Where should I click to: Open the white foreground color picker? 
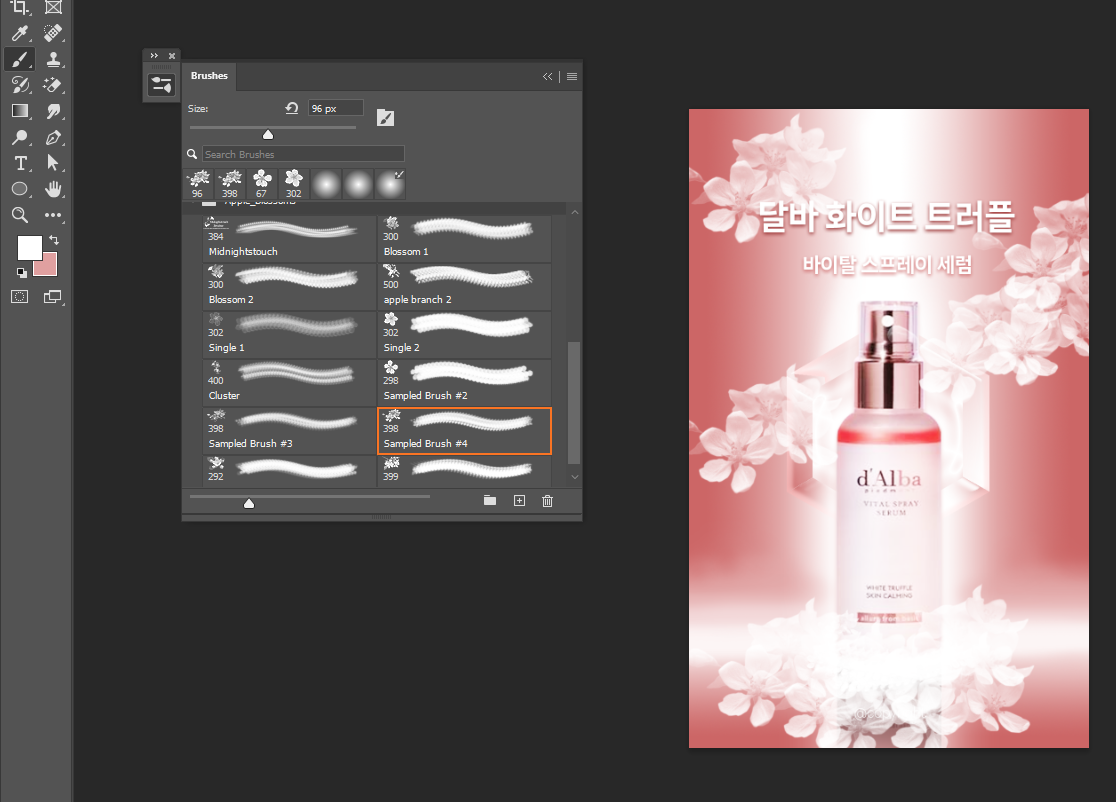pos(28,247)
